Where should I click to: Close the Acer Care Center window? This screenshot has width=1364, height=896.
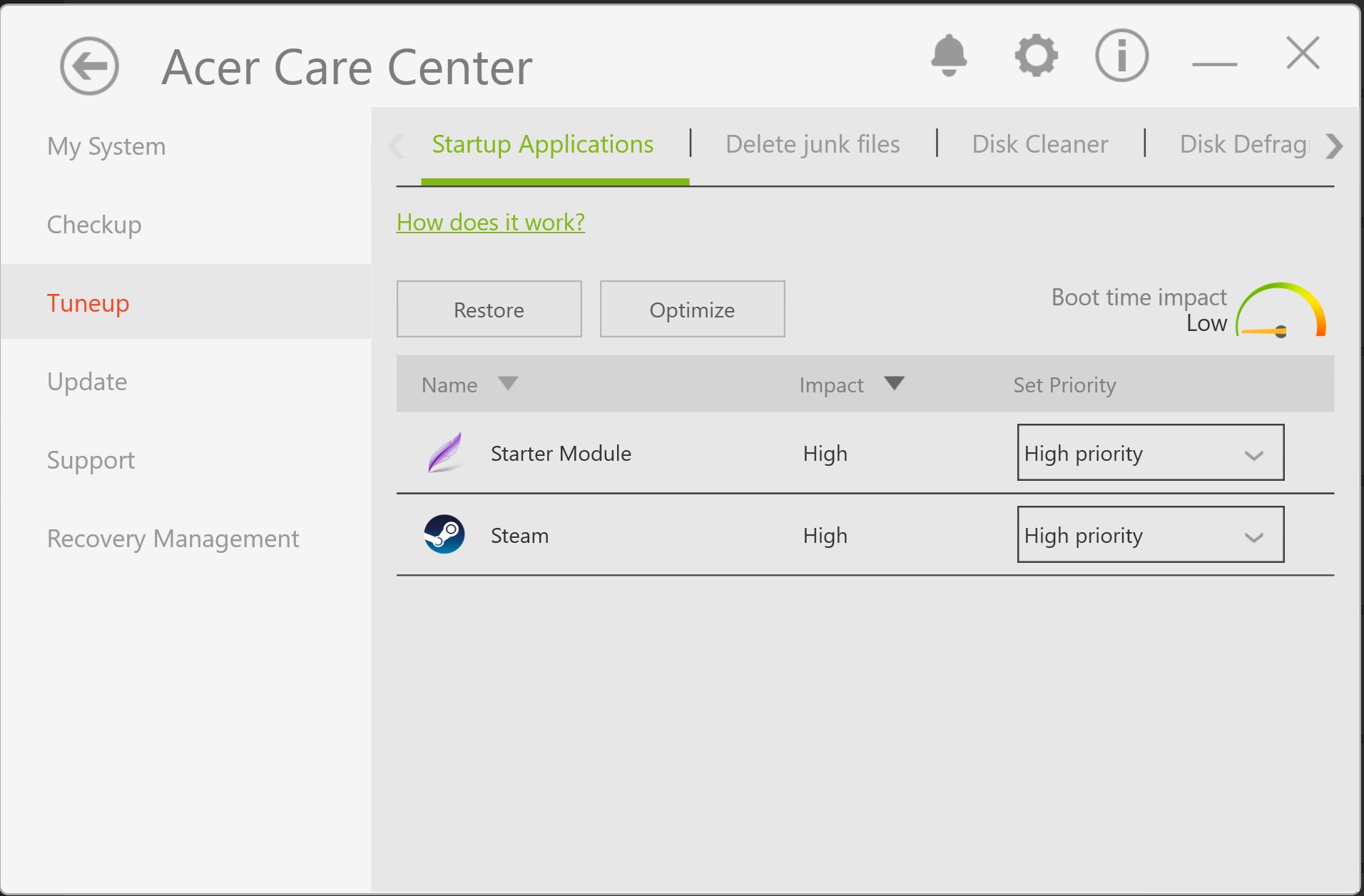1303,53
